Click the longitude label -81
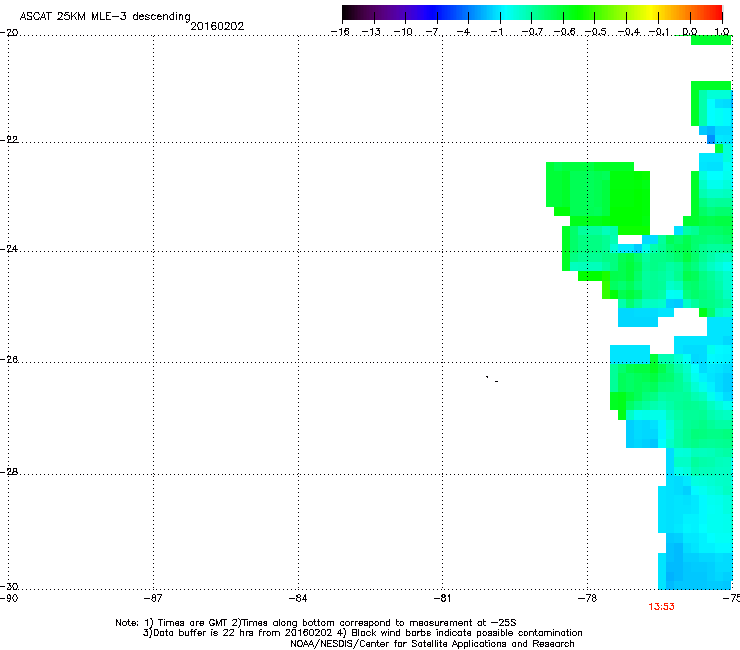Image resolution: width=740 pixels, height=650 pixels. (x=442, y=598)
